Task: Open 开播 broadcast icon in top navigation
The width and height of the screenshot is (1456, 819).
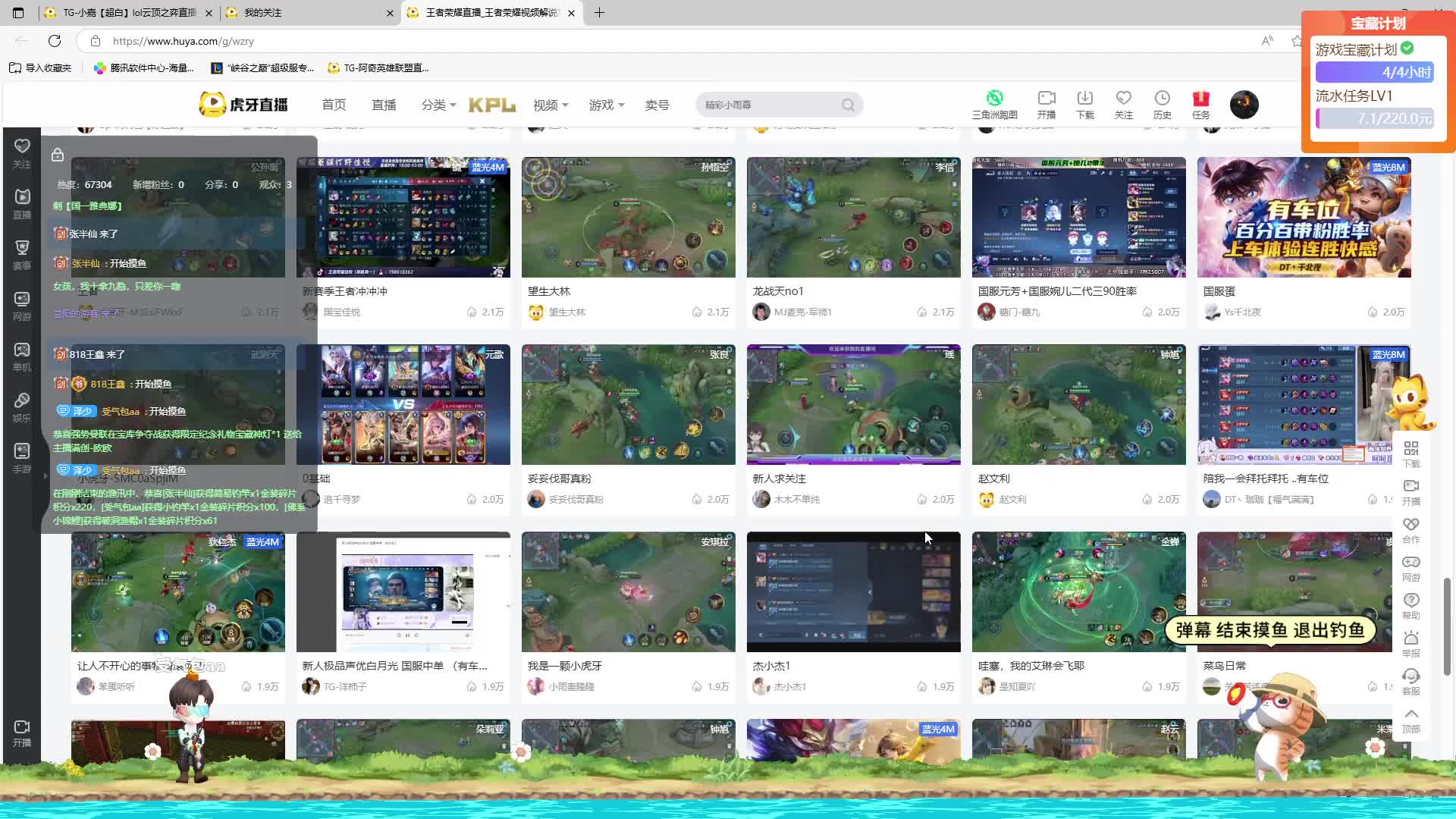Action: pyautogui.click(x=1046, y=99)
